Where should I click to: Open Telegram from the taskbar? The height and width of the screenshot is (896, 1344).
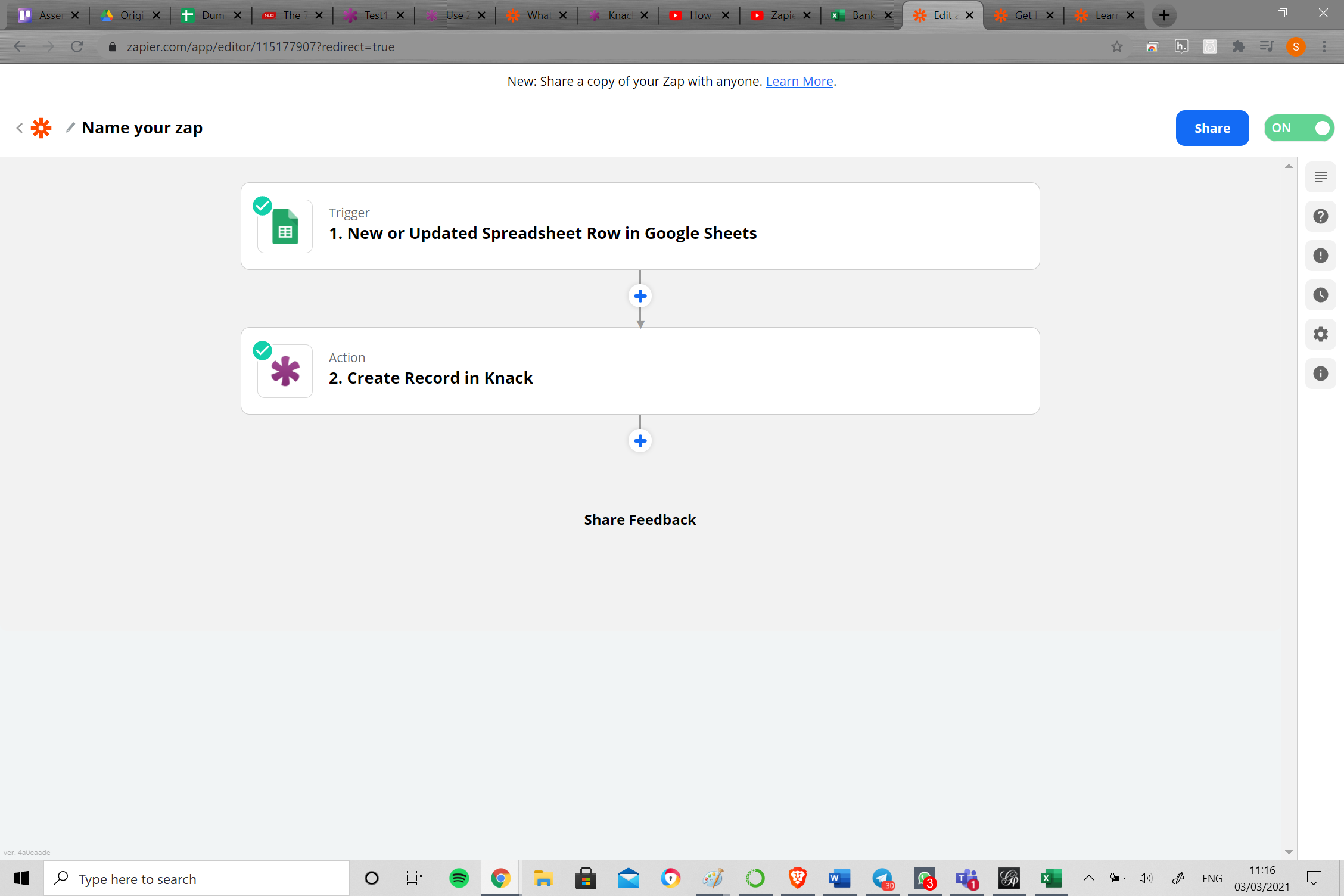882,878
